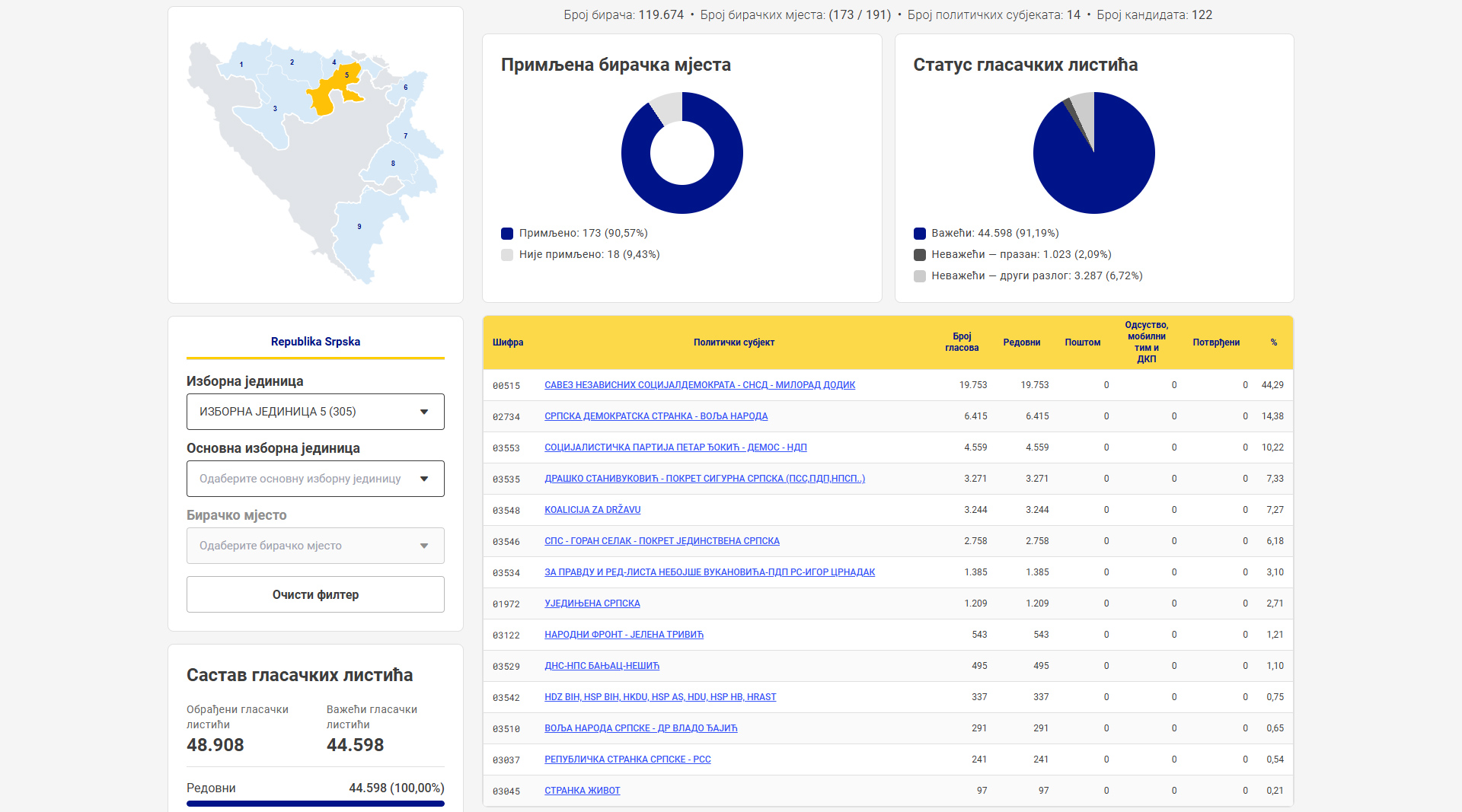This screenshot has width=1462, height=812.
Task: Open the Драшко Станивуковић party link
Action: (x=704, y=479)
